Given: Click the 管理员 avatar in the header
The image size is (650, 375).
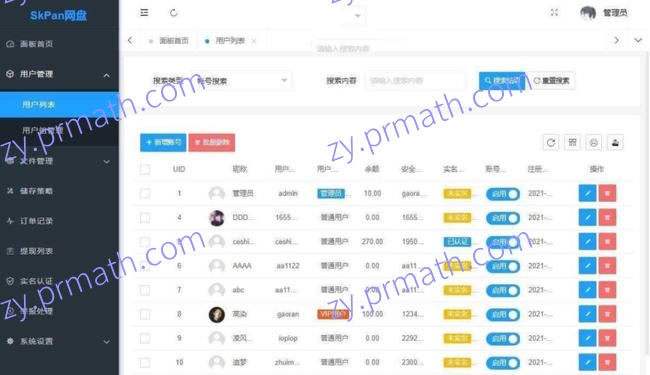Looking at the screenshot, I should click(x=588, y=13).
